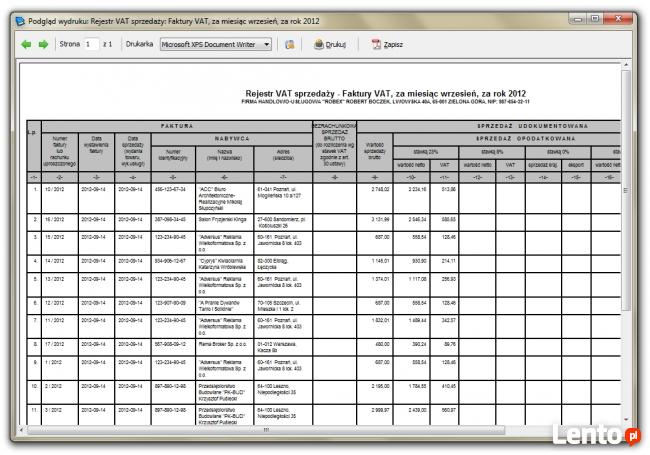Click the PDF icon on Zapisz
The height and width of the screenshot is (455, 650).
pos(376,45)
